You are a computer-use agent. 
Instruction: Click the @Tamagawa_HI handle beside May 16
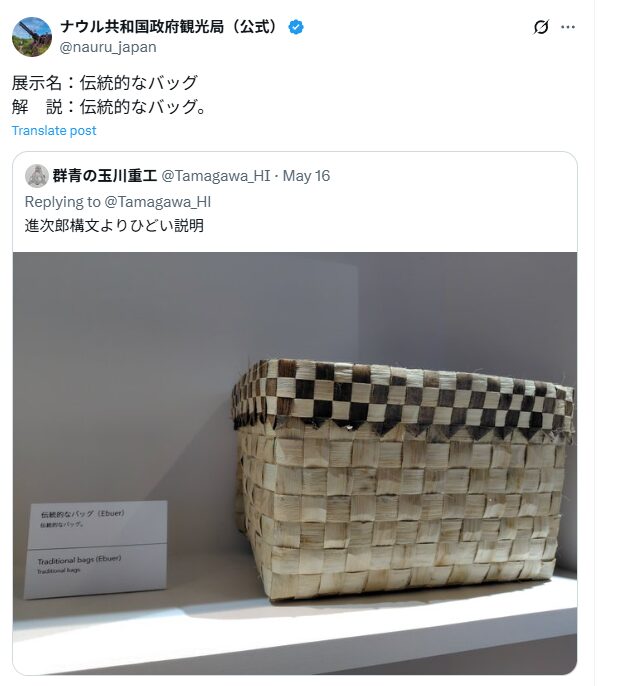(x=216, y=176)
